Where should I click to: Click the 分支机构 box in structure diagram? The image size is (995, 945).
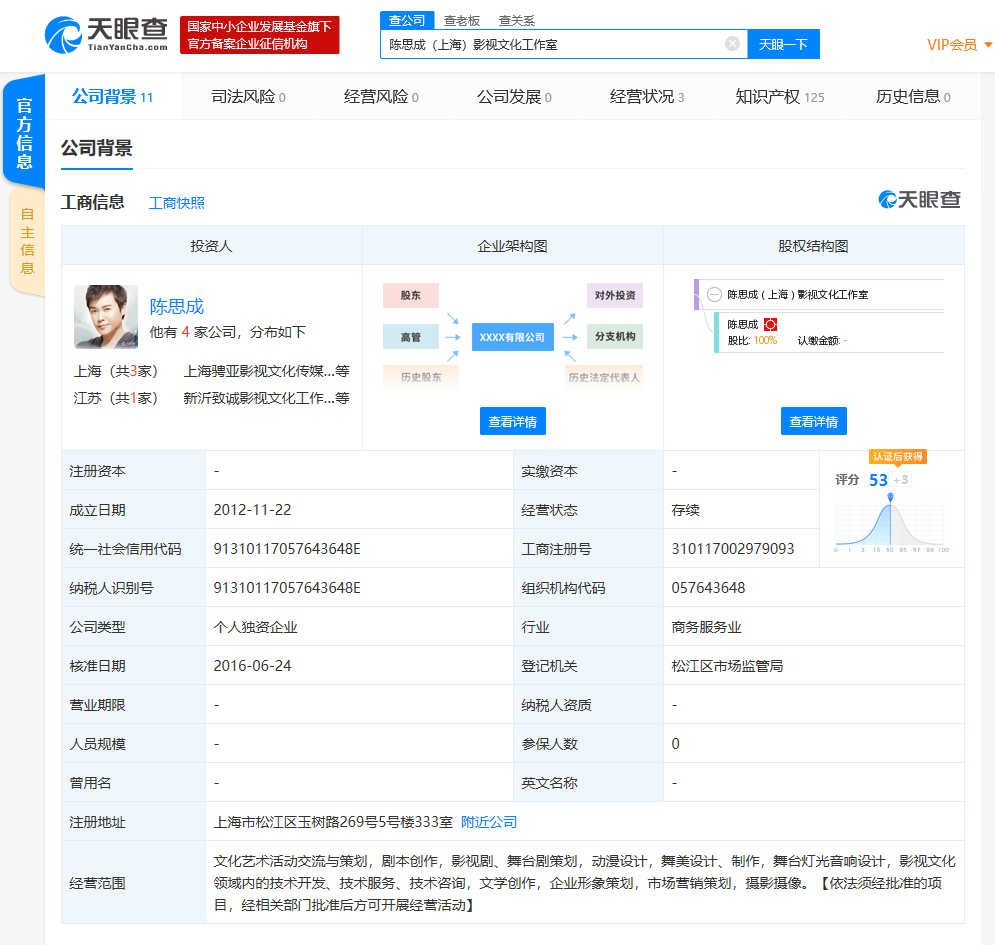(x=615, y=336)
